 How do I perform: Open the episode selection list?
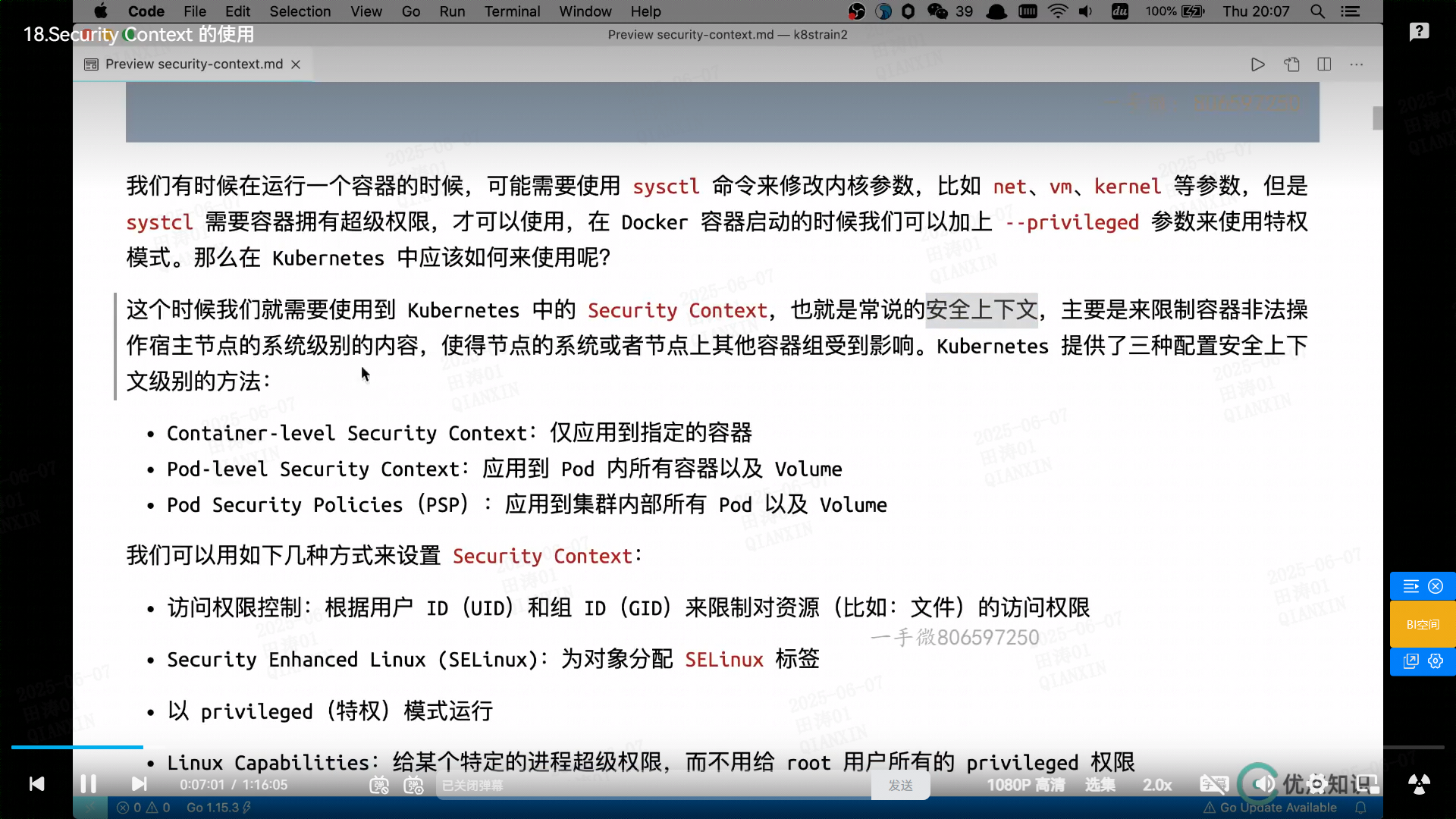point(1100,785)
